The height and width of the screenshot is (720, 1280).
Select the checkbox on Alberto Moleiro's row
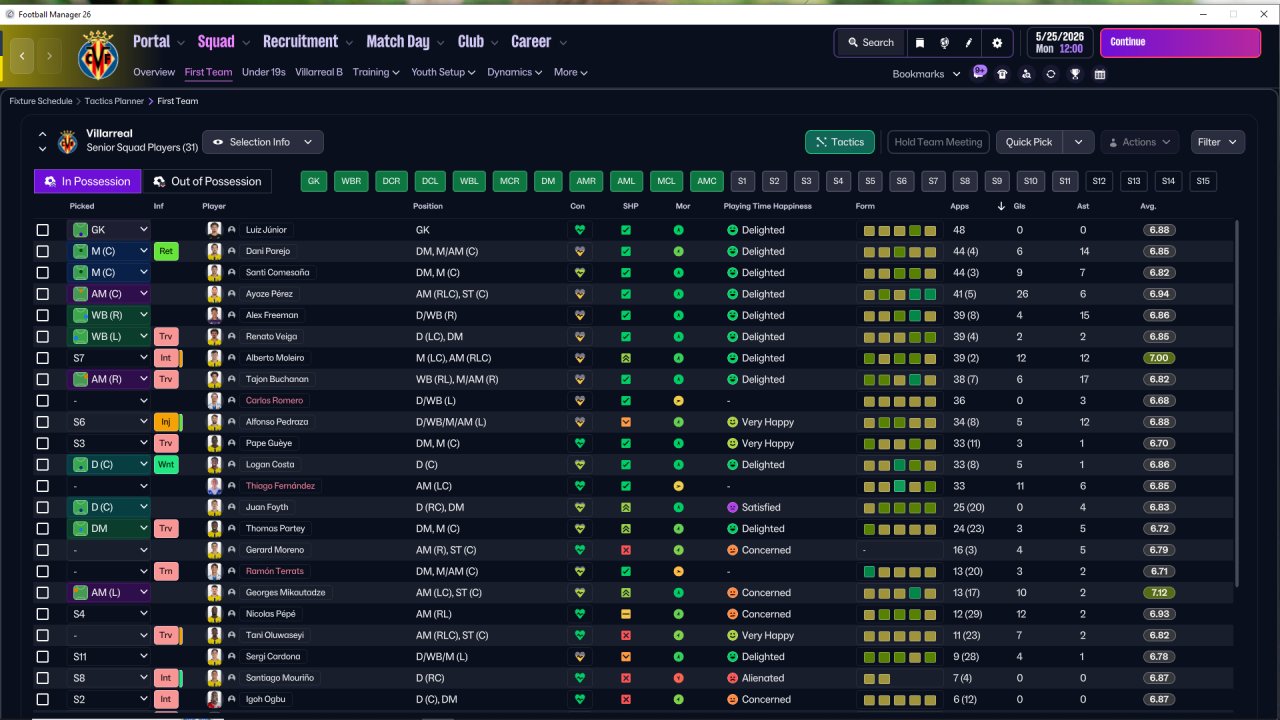tap(42, 358)
